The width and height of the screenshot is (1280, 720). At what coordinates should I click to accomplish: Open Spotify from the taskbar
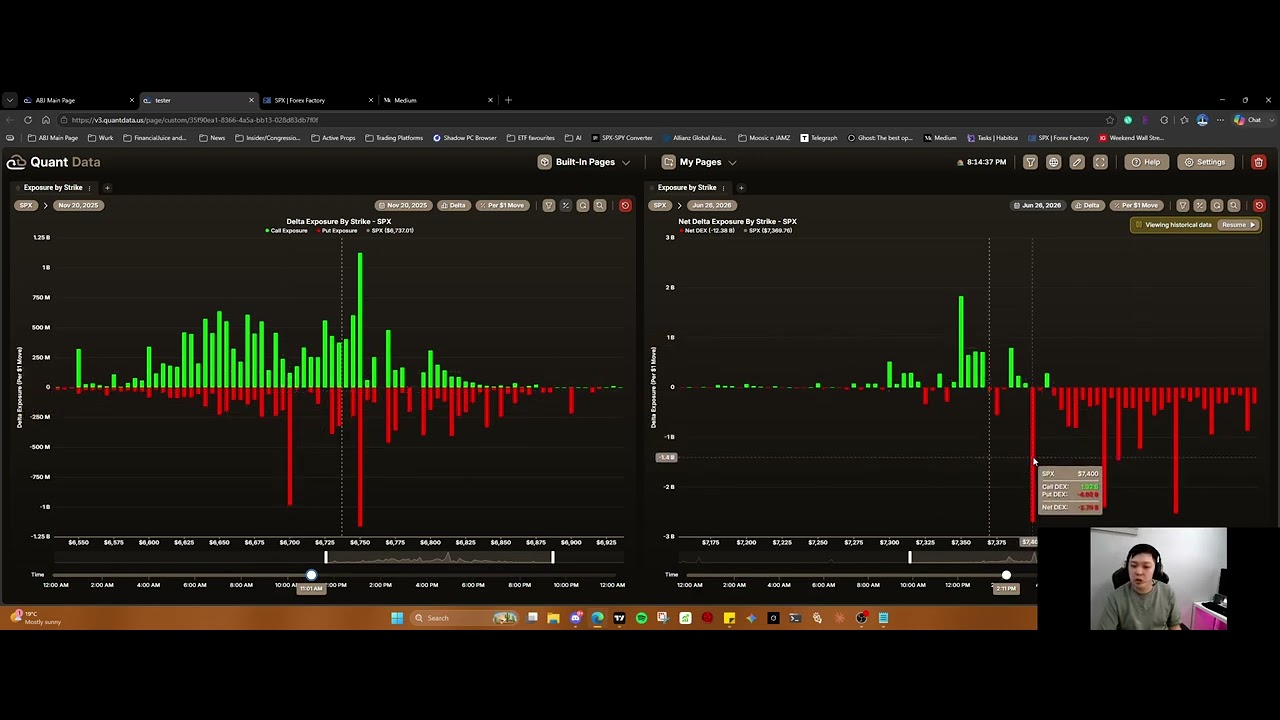[641, 618]
